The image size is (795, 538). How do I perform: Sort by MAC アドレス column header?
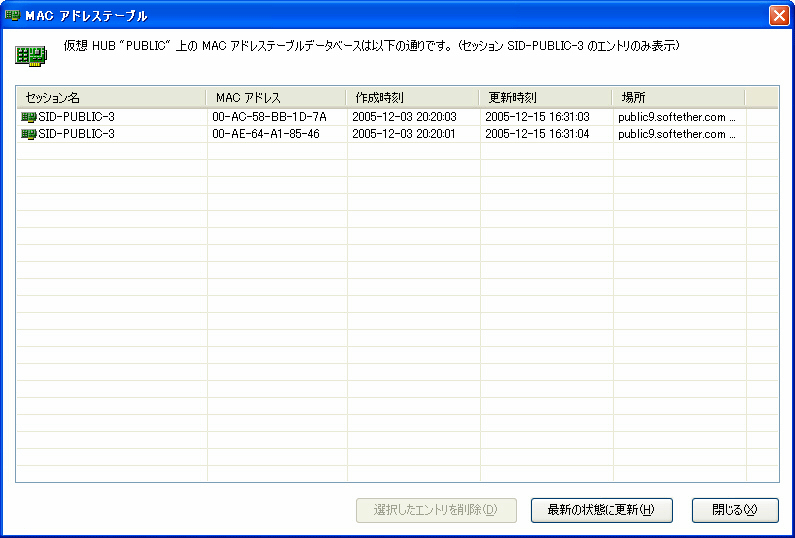(x=276, y=97)
